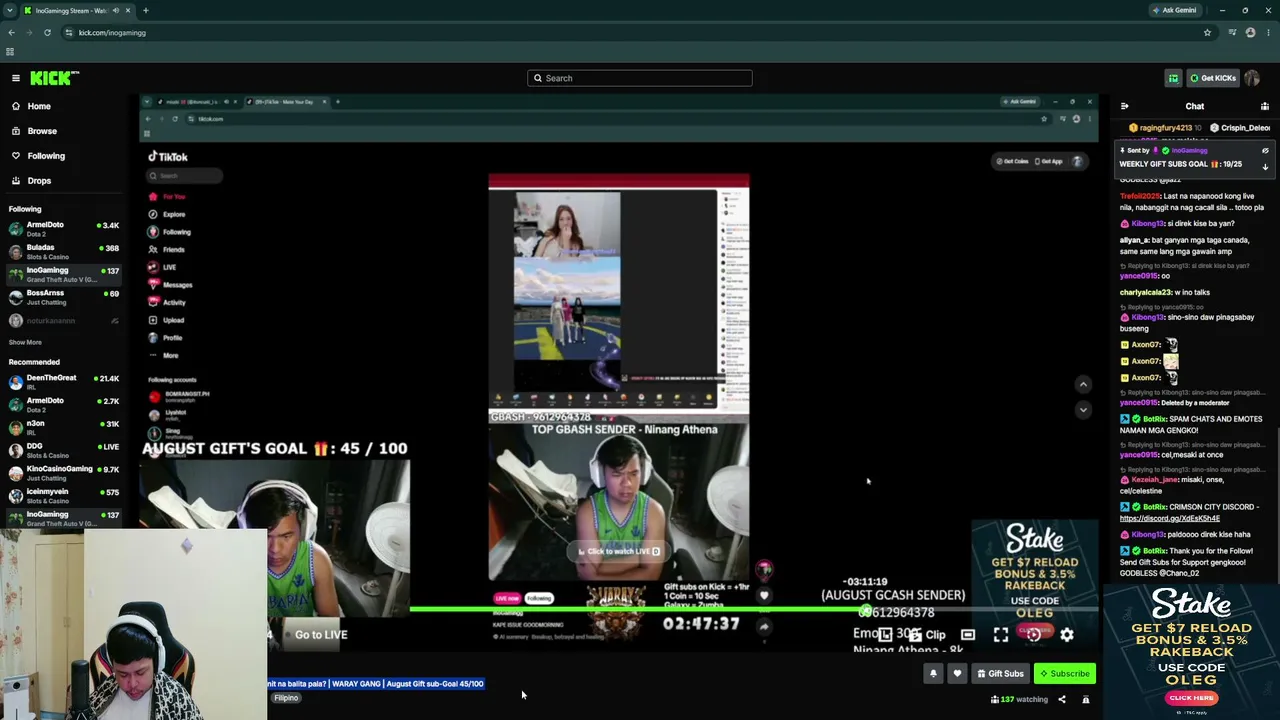Reload the Kick page

pos(47,32)
